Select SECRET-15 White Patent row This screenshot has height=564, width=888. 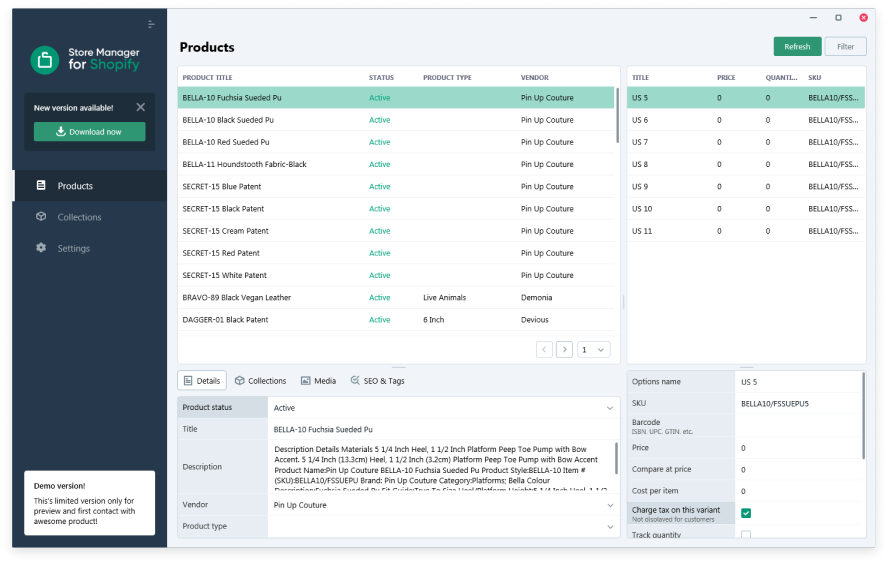pos(396,275)
